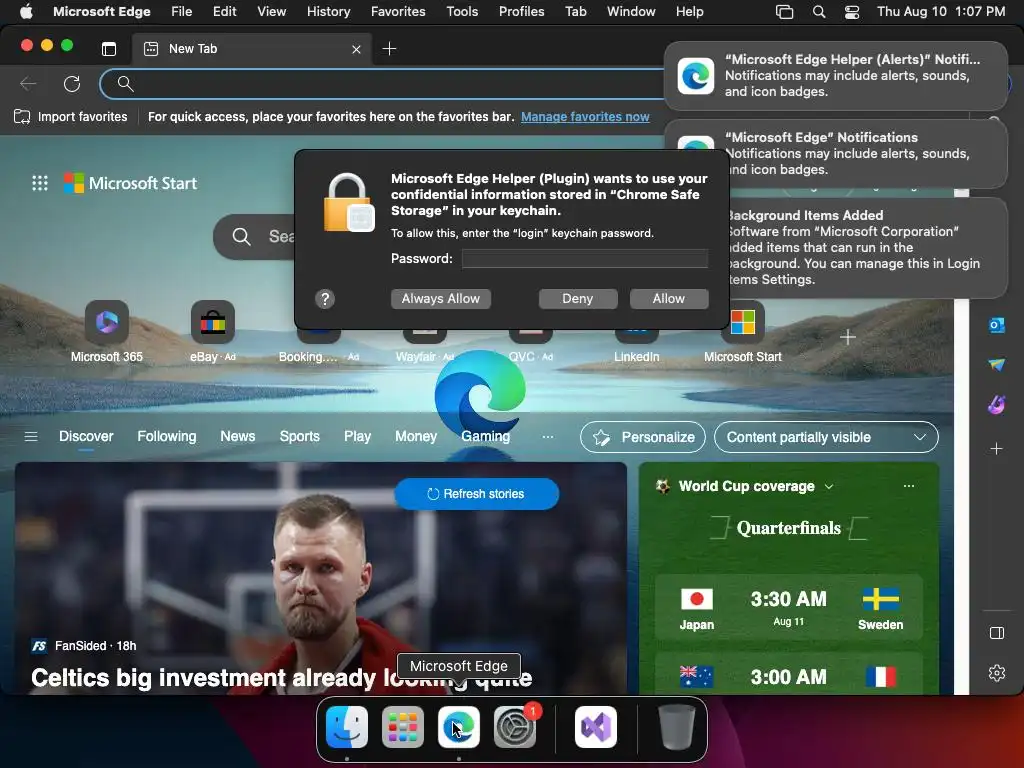Screen dimensions: 1024x768
Task: Open the Window menu
Action: [631, 12]
